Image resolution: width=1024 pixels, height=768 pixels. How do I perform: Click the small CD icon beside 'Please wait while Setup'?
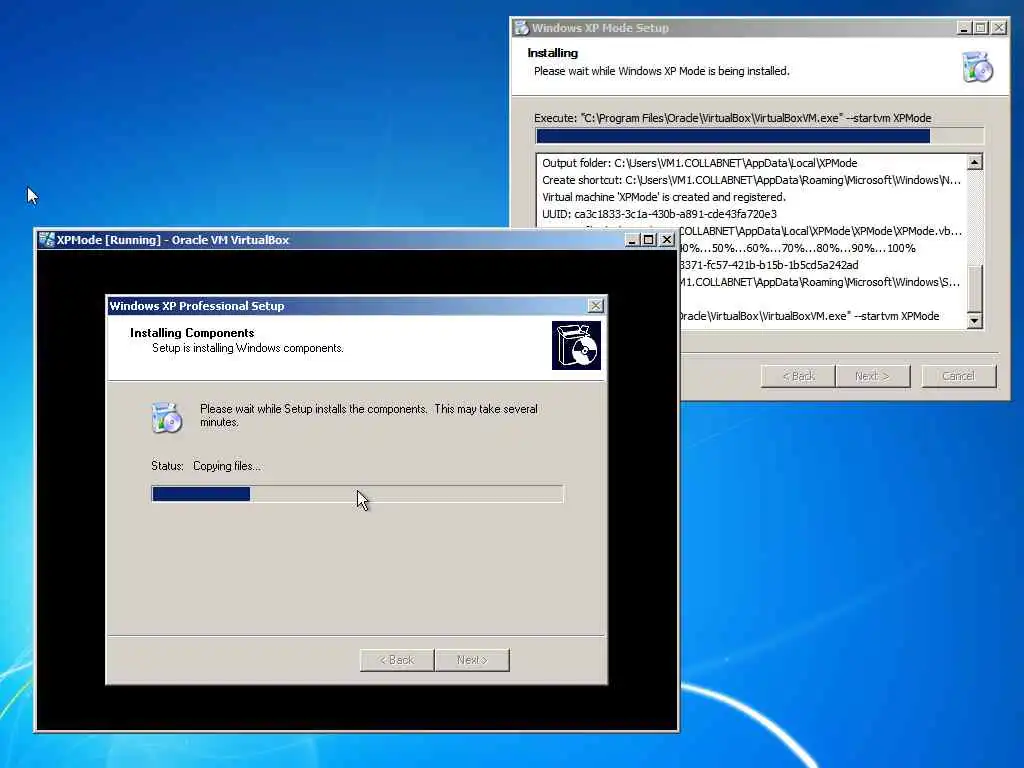coord(167,418)
